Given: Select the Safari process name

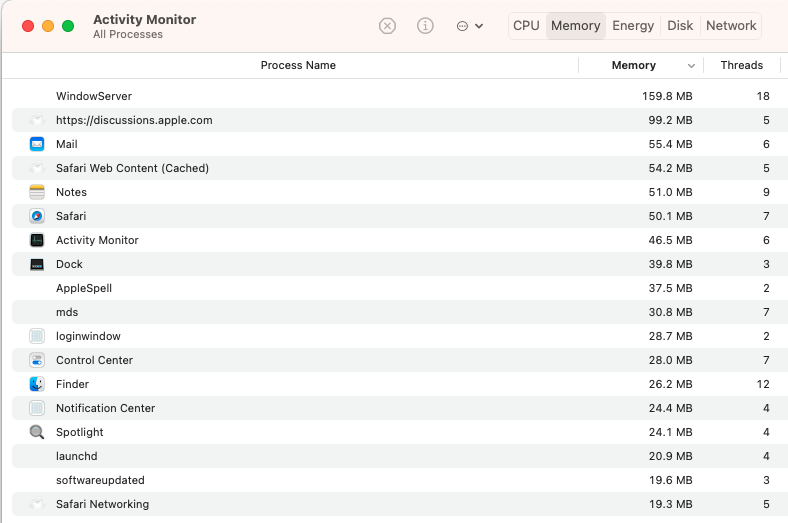Looking at the screenshot, I should (x=71, y=216).
